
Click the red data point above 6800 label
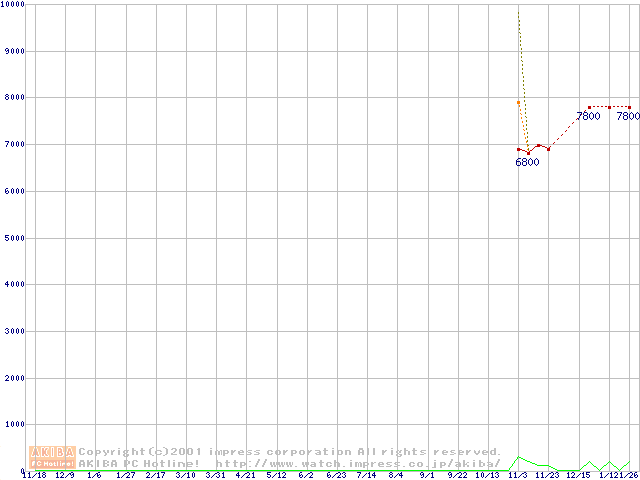(528, 152)
